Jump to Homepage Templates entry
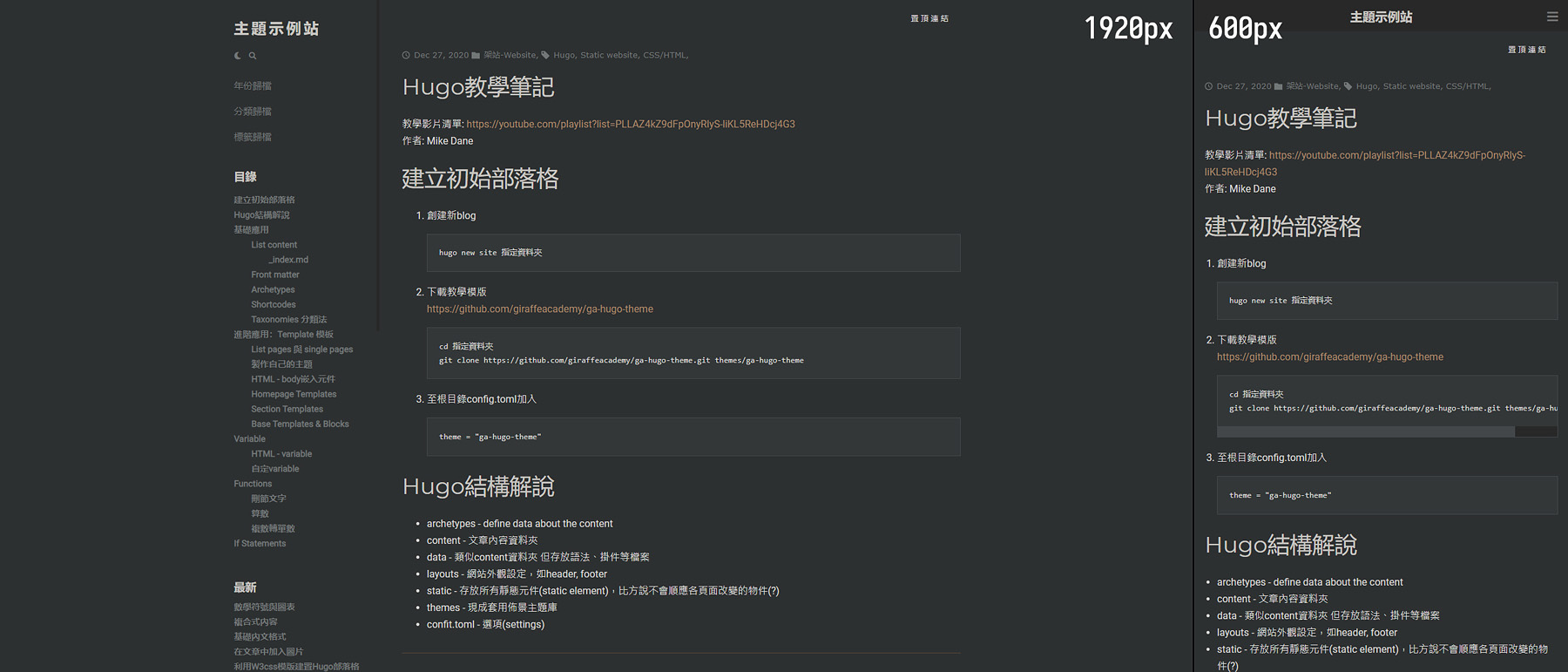The image size is (1568, 672). (x=294, y=394)
